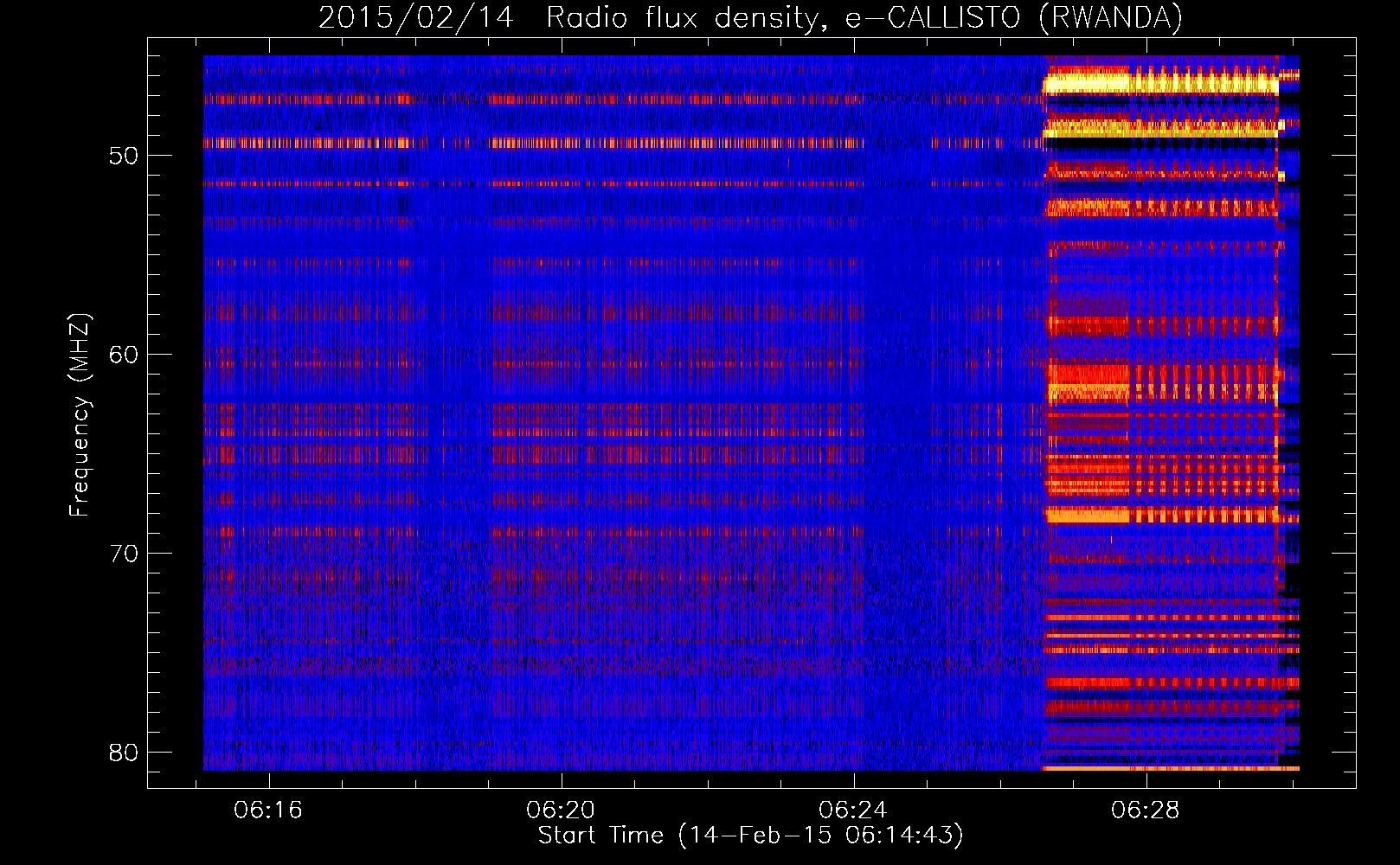The image size is (1400, 865).
Task: Click the 06:16 time tick label
Action: point(268,811)
